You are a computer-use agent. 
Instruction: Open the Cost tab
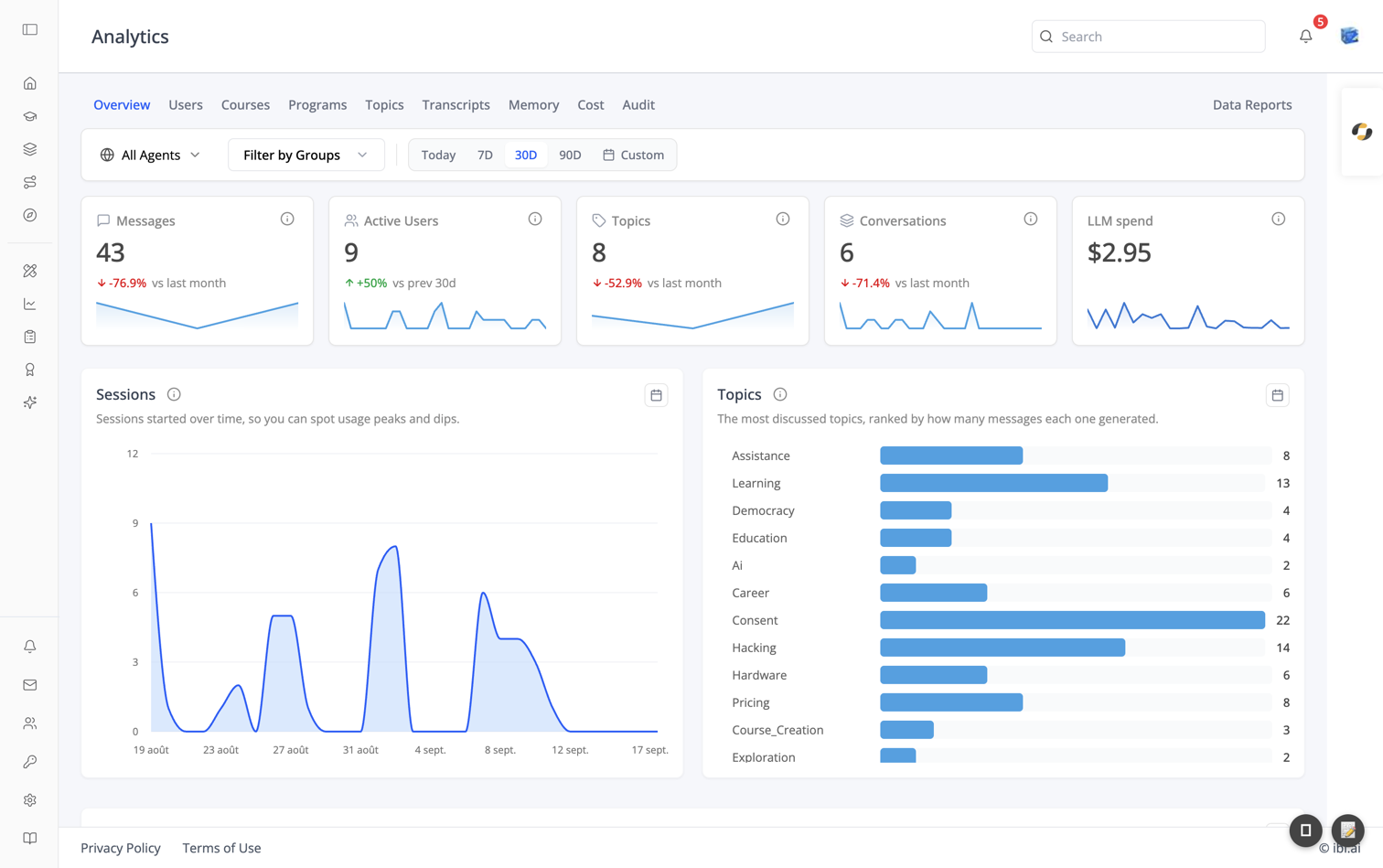point(591,104)
